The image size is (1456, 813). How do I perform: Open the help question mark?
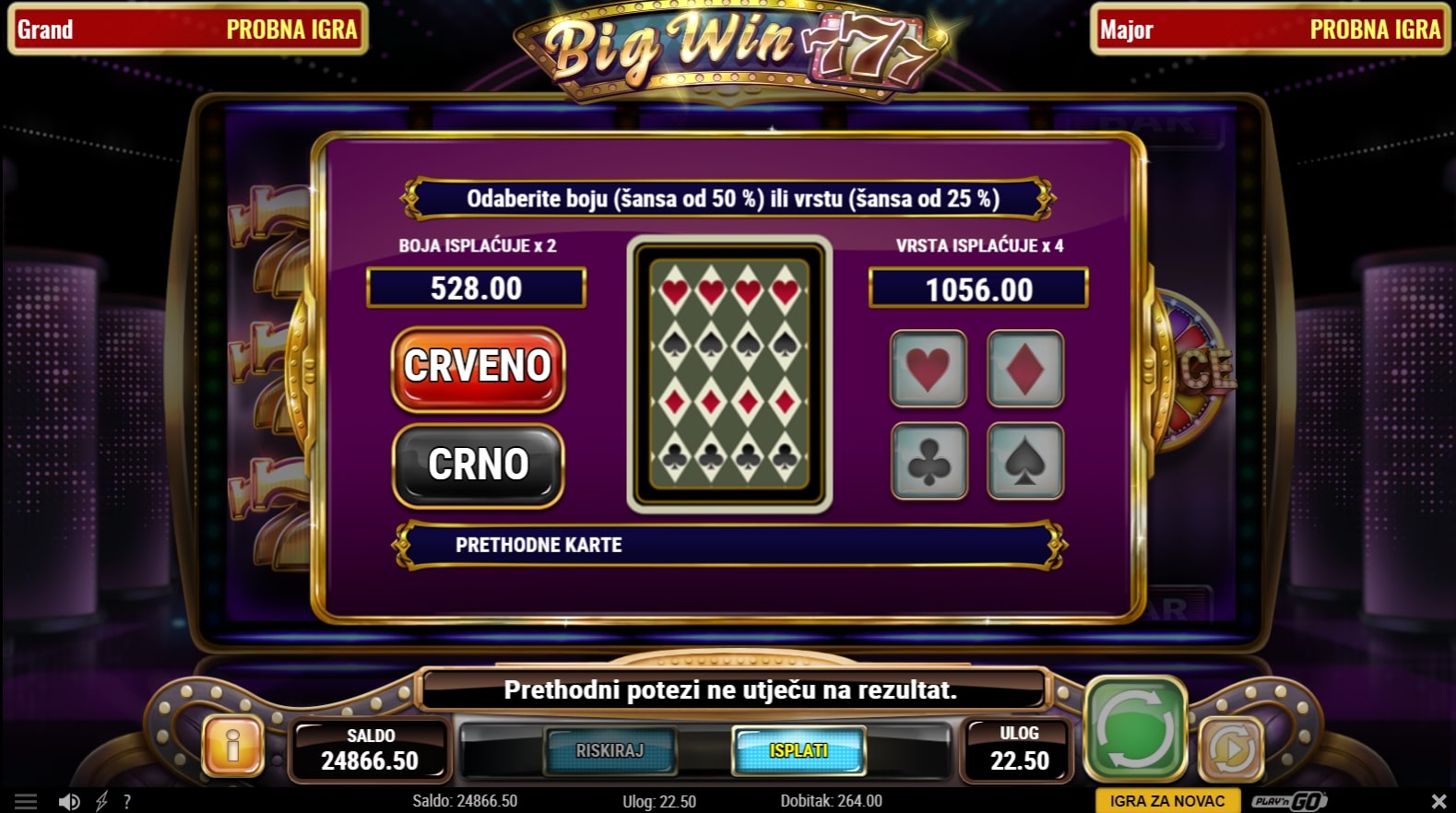click(x=127, y=802)
